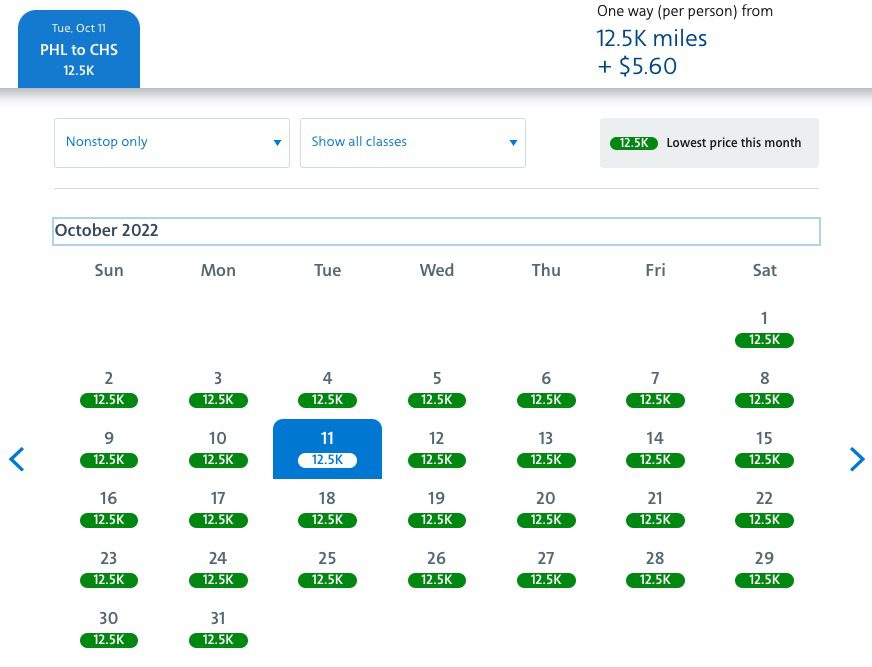Image resolution: width=872 pixels, height=667 pixels.
Task: Click the October 2022 month header
Action: pyautogui.click(x=107, y=230)
